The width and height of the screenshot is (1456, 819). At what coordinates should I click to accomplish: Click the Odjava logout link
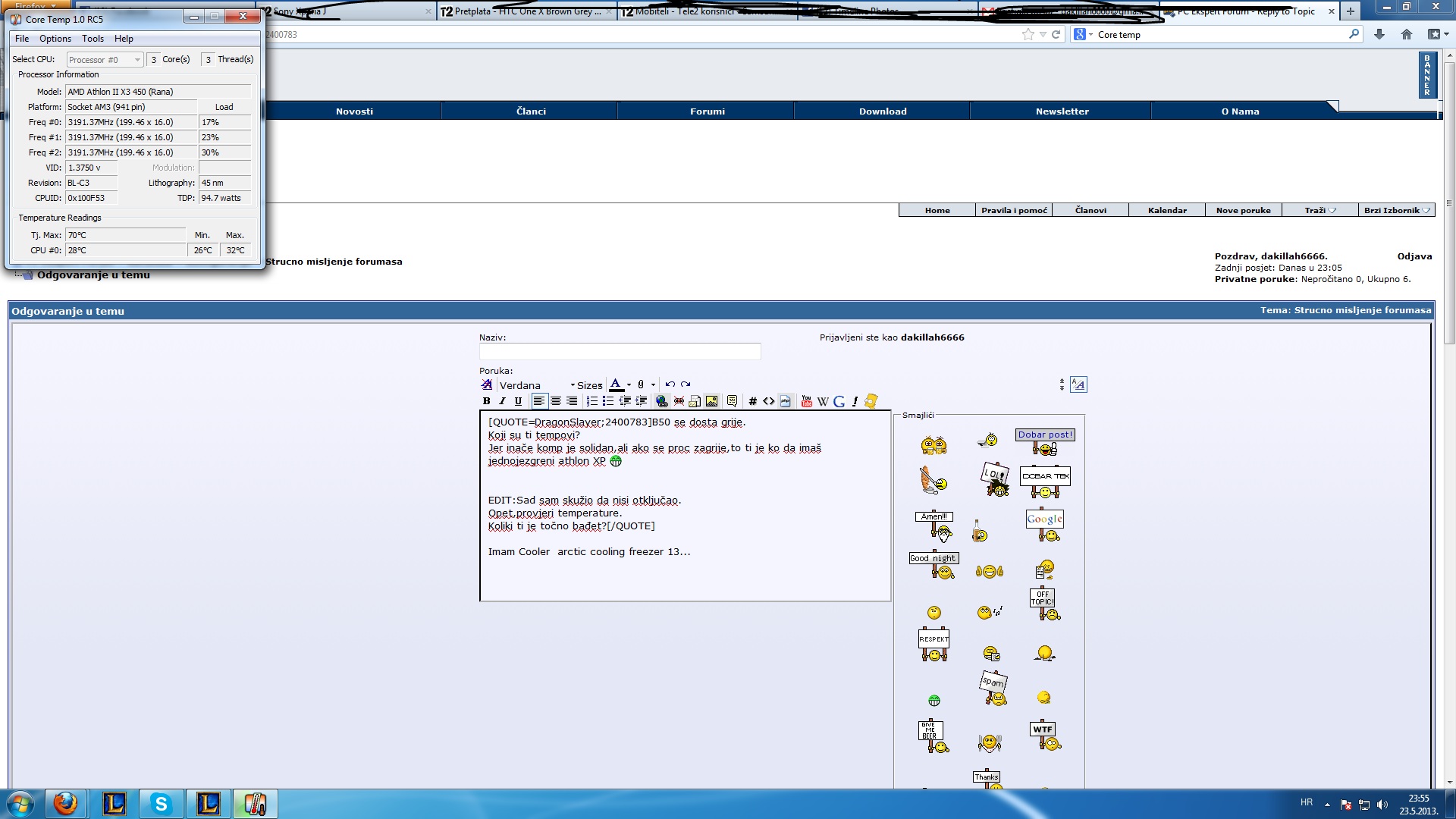1414,256
